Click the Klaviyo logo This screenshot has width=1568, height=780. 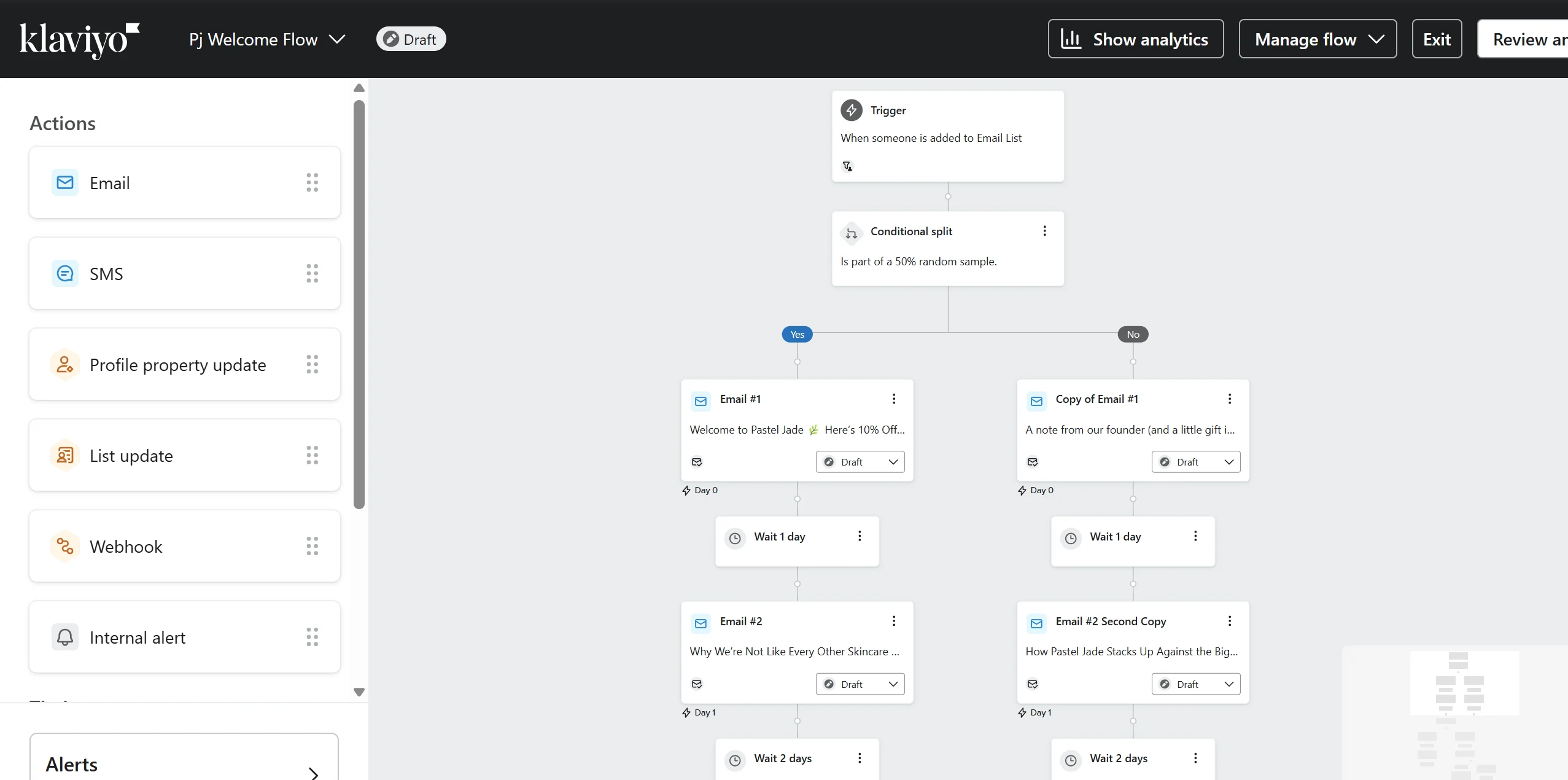point(79,40)
